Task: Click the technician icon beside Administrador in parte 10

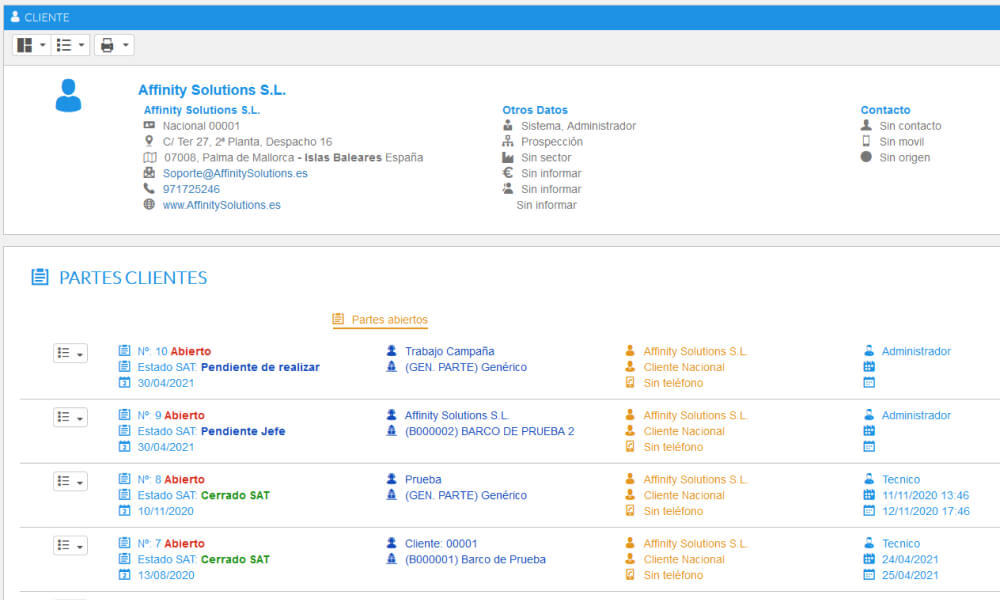Action: pyautogui.click(x=869, y=351)
